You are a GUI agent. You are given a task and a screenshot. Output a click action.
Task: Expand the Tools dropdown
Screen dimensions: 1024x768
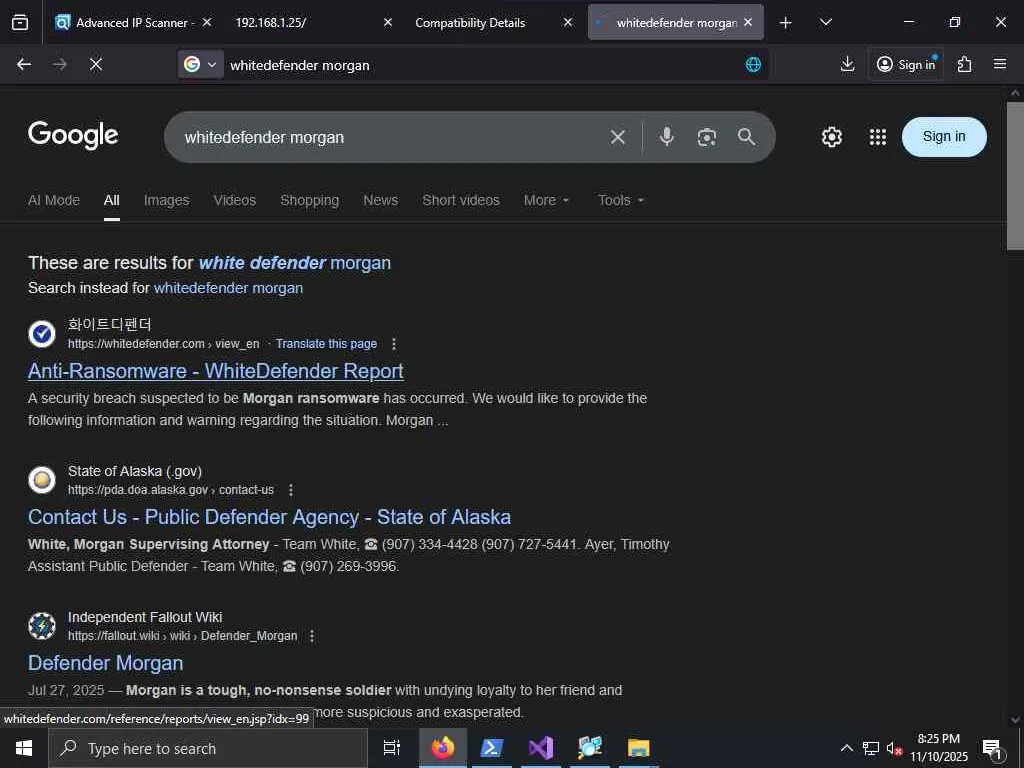coord(621,200)
